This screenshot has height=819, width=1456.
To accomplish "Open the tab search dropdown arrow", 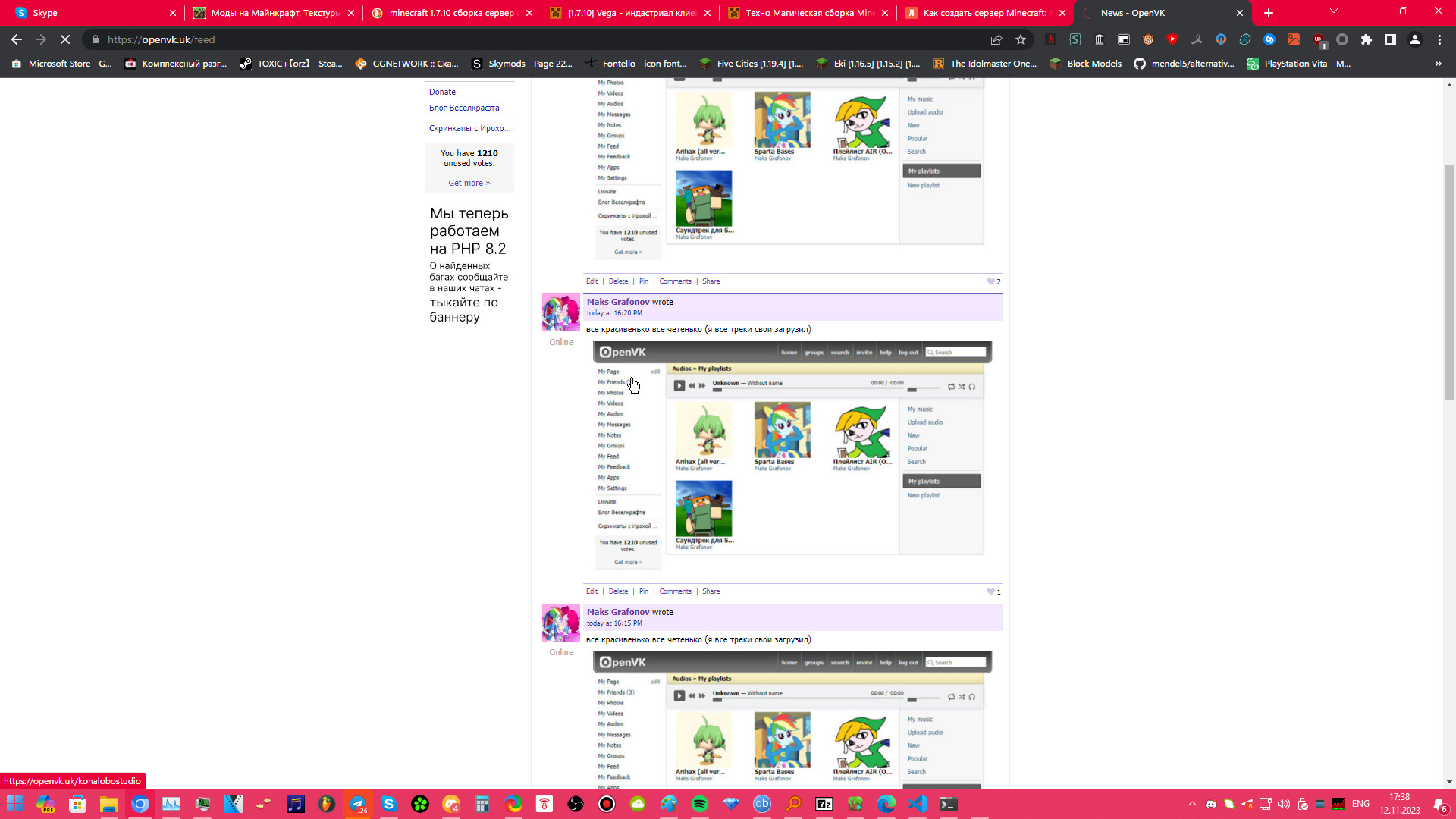I will point(1334,12).
